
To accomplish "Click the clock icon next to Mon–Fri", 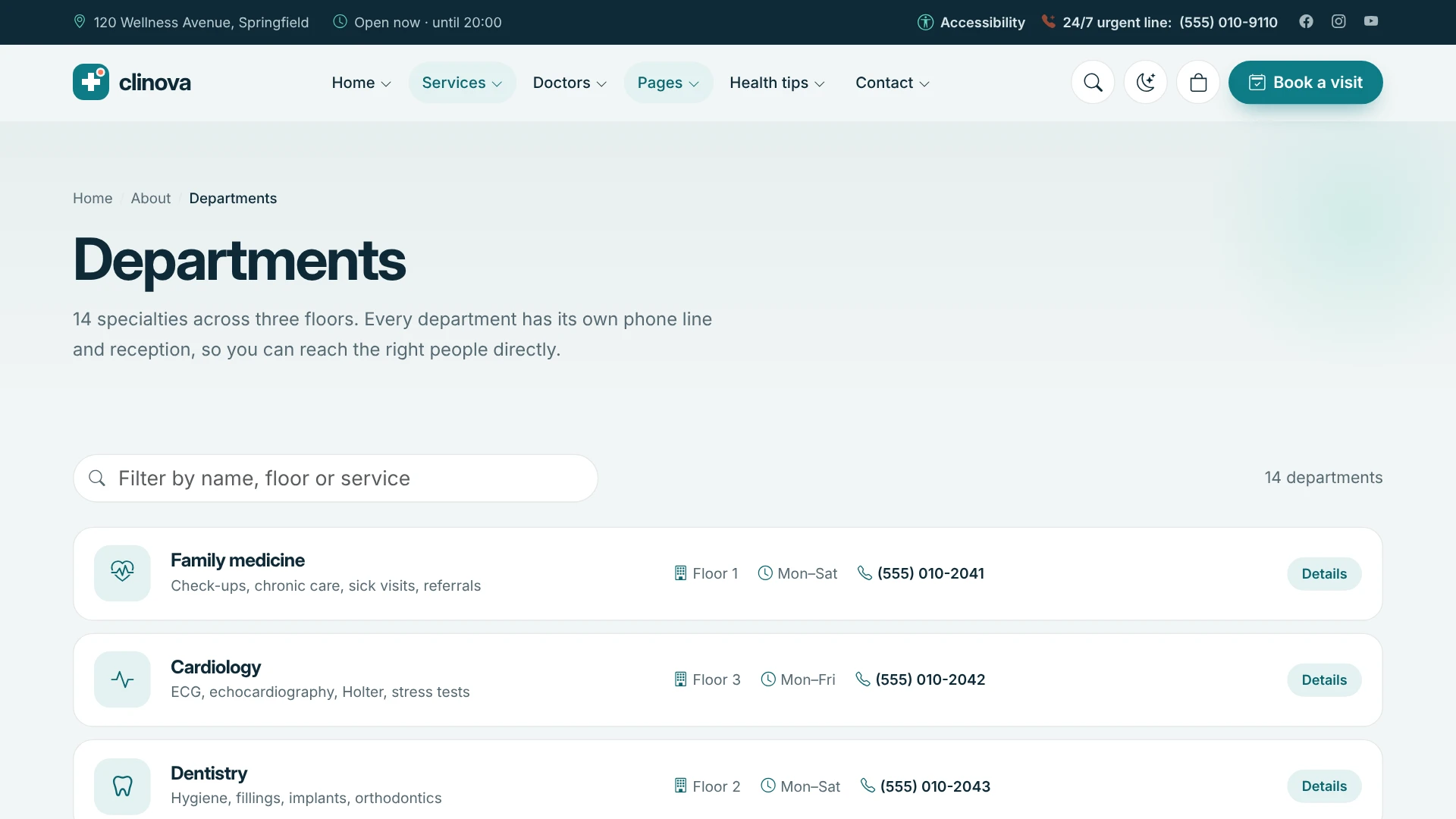I will click(x=768, y=679).
